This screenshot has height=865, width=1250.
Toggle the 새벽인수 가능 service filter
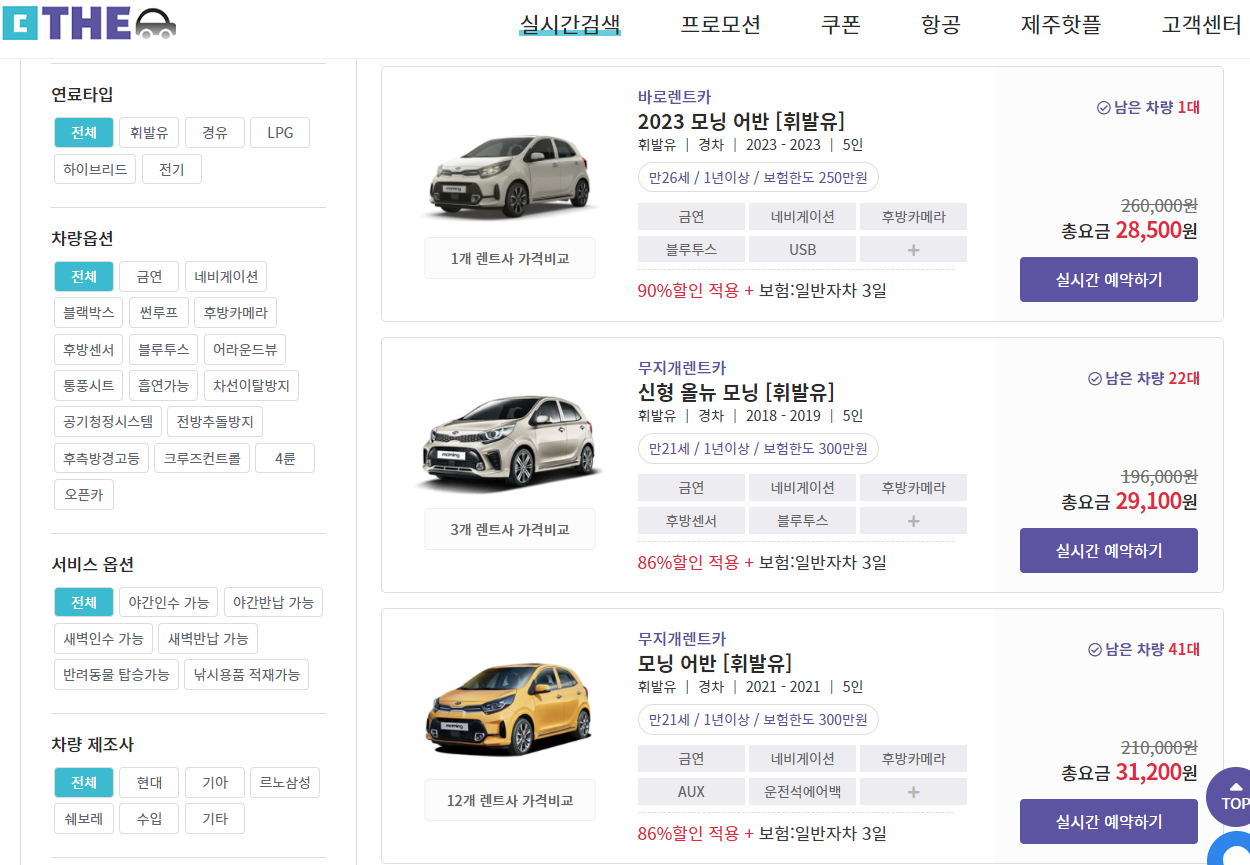click(x=103, y=638)
